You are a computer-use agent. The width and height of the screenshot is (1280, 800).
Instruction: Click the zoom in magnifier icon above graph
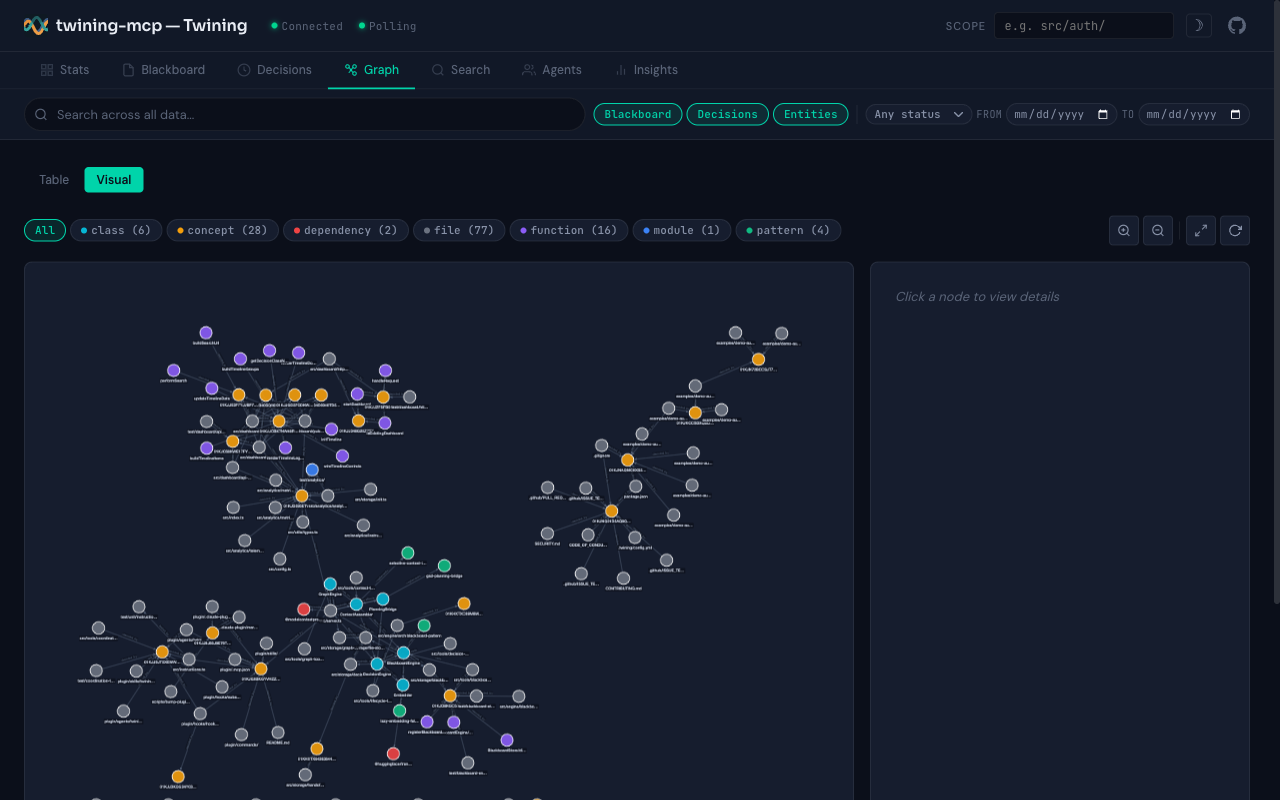[1123, 230]
